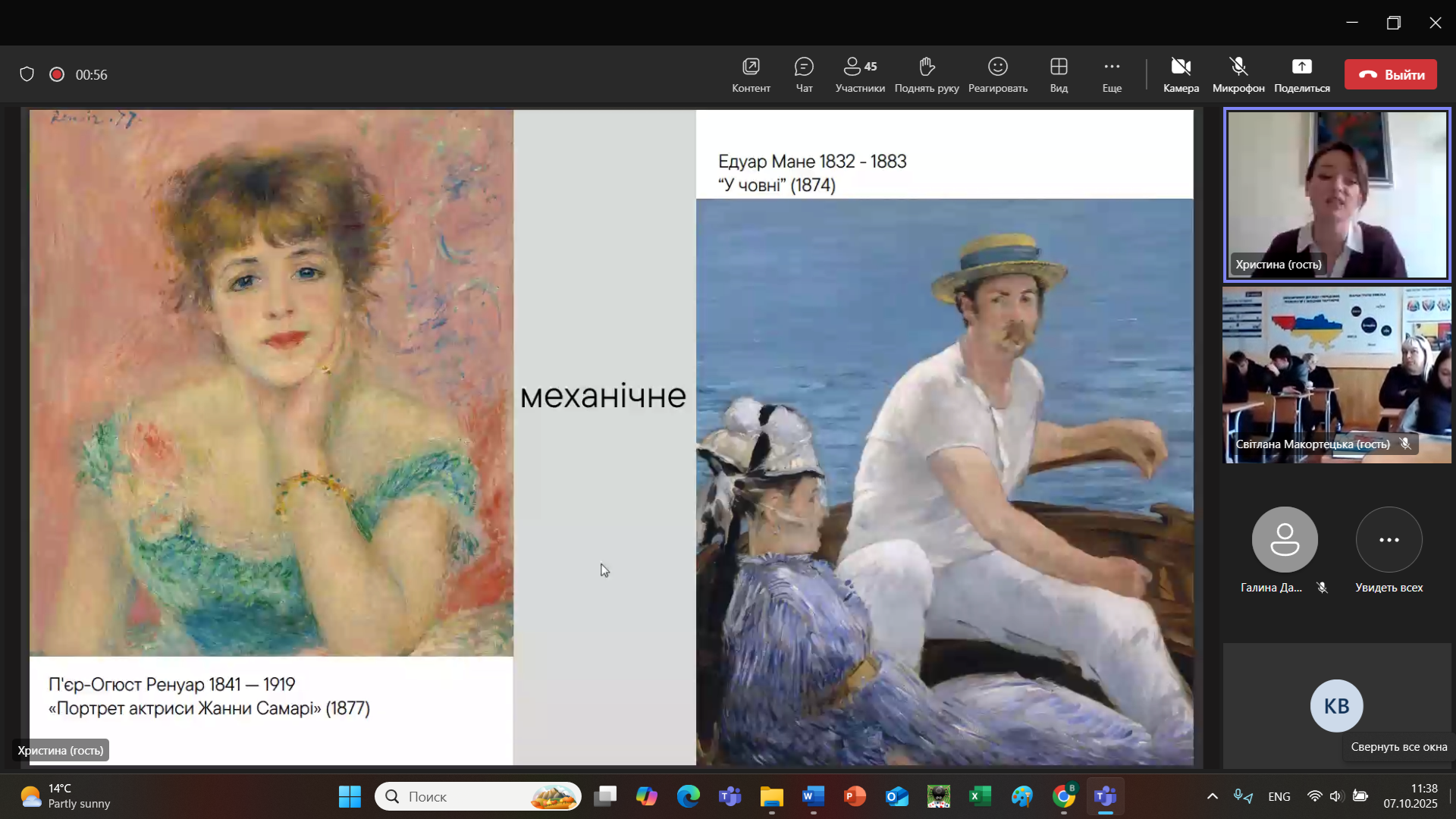Raise your hand (Поднять руку)
This screenshot has width=1456, height=819.
coord(926,67)
